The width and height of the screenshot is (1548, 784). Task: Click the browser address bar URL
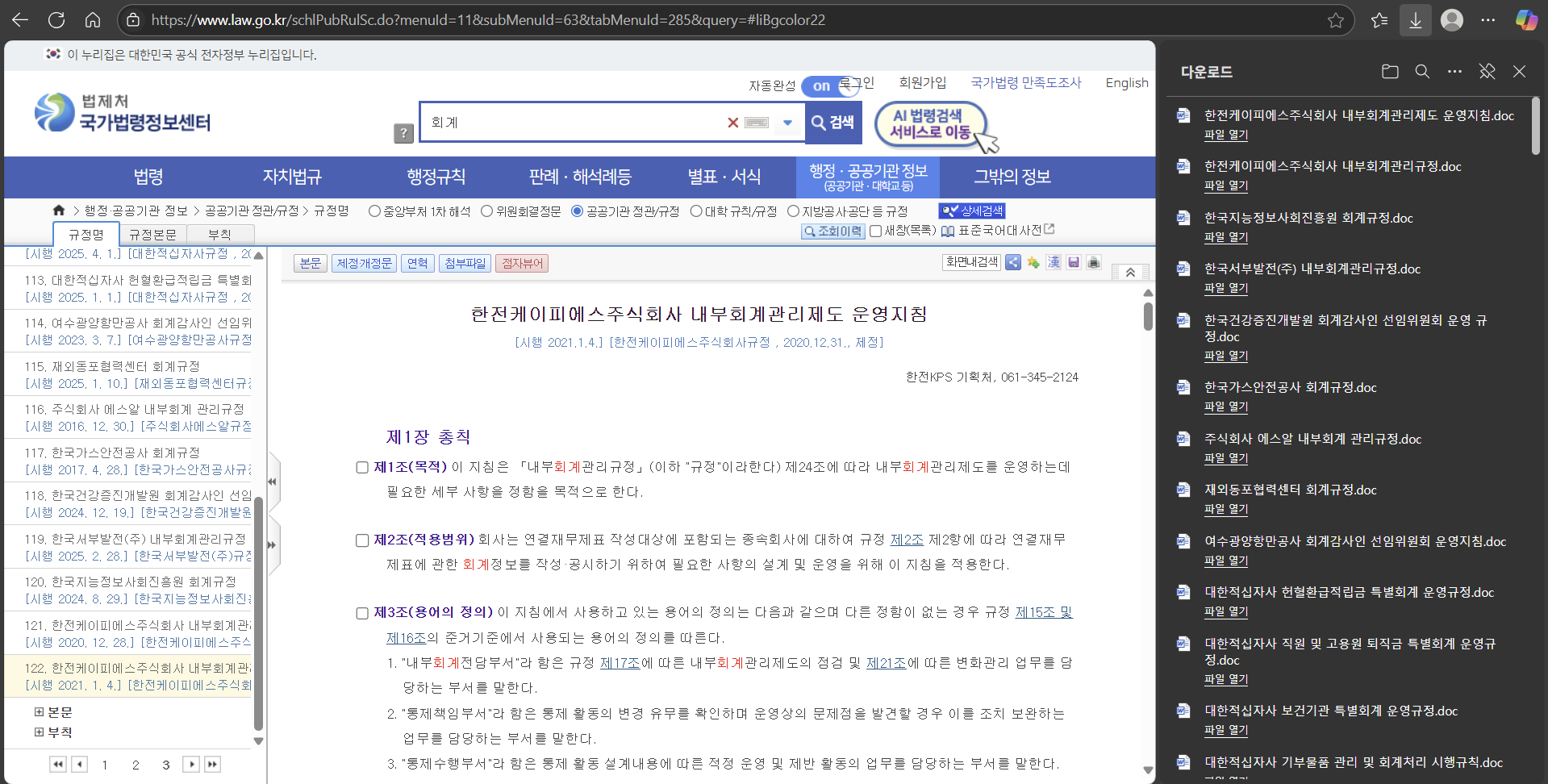point(488,20)
